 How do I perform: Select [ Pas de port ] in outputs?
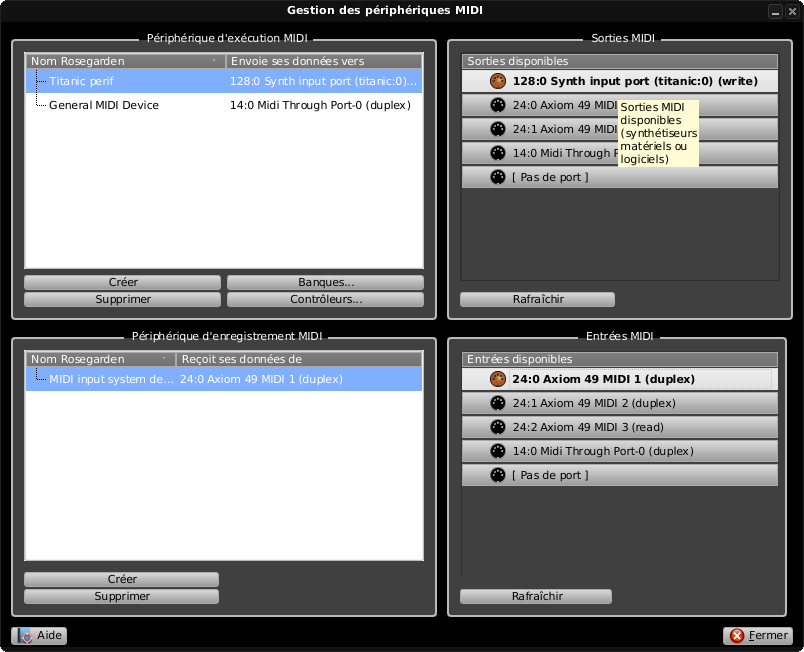point(619,177)
